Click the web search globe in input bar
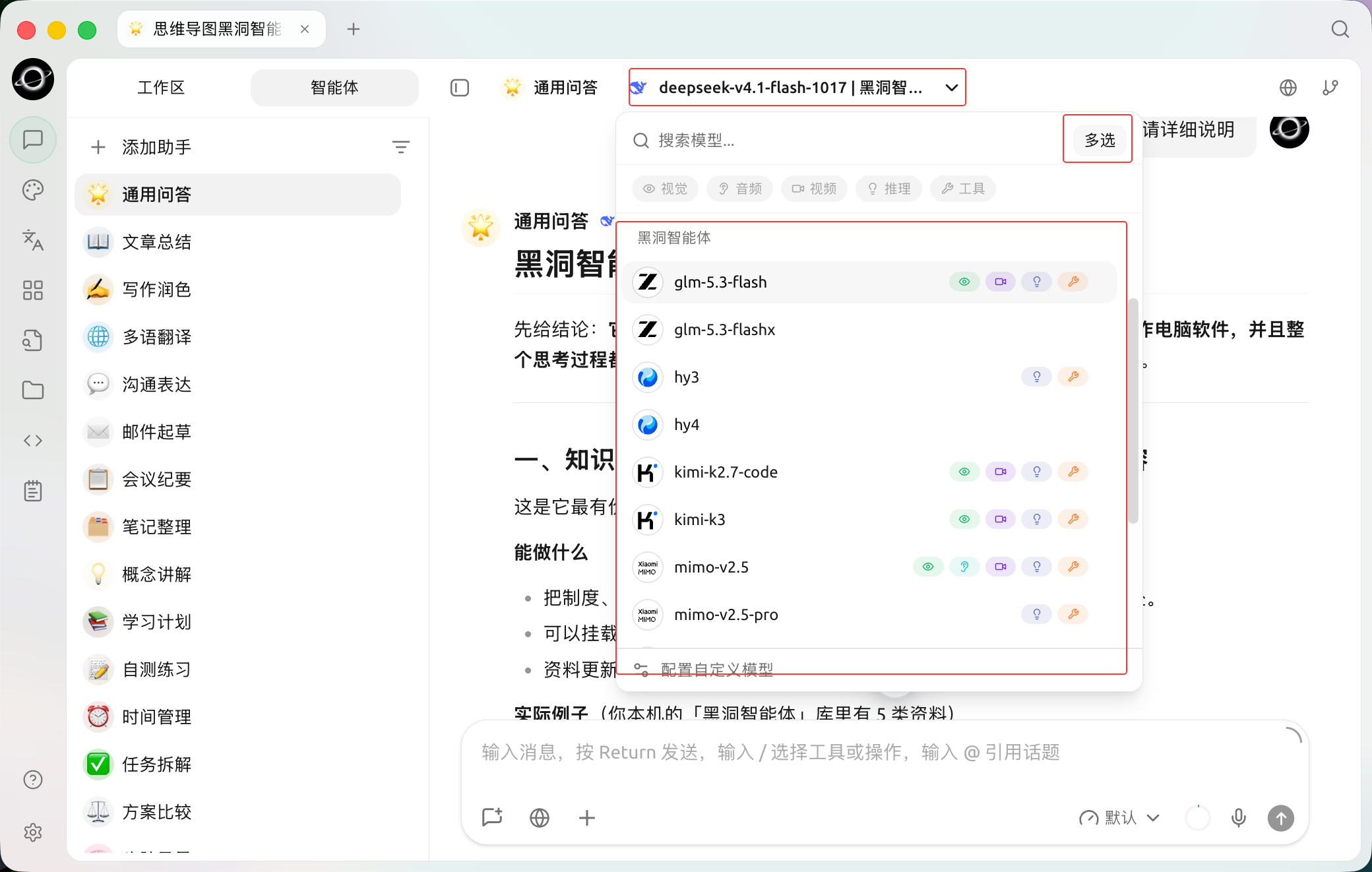 click(540, 818)
